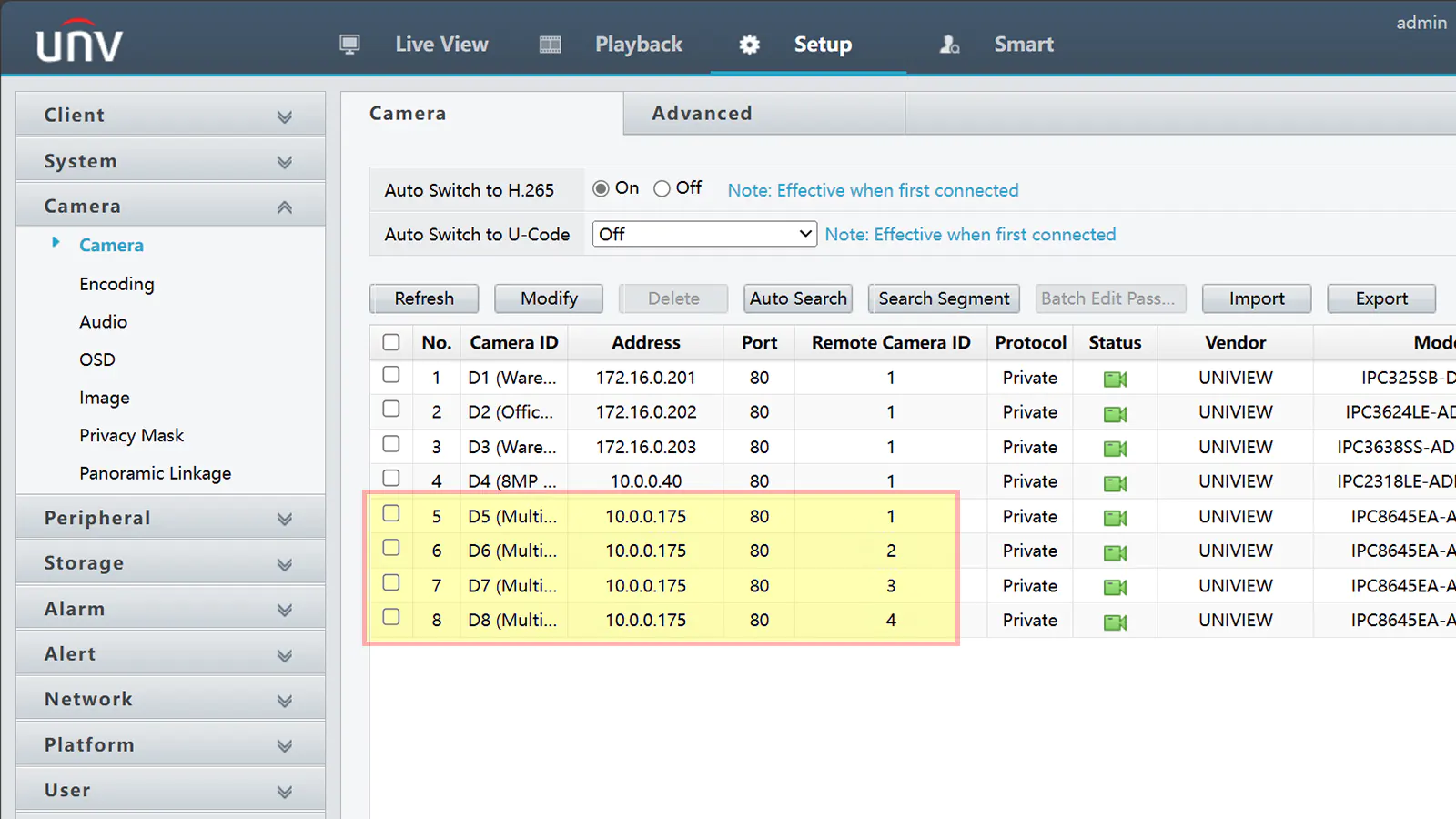Click the admin user label
Viewport: 1456px width, 819px height.
point(1421,23)
